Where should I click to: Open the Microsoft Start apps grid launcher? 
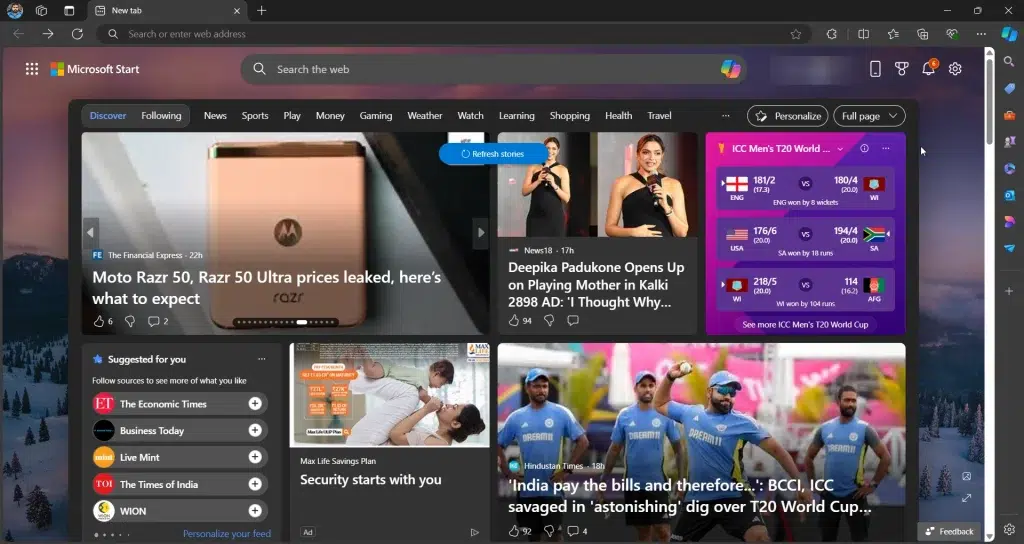coord(31,69)
